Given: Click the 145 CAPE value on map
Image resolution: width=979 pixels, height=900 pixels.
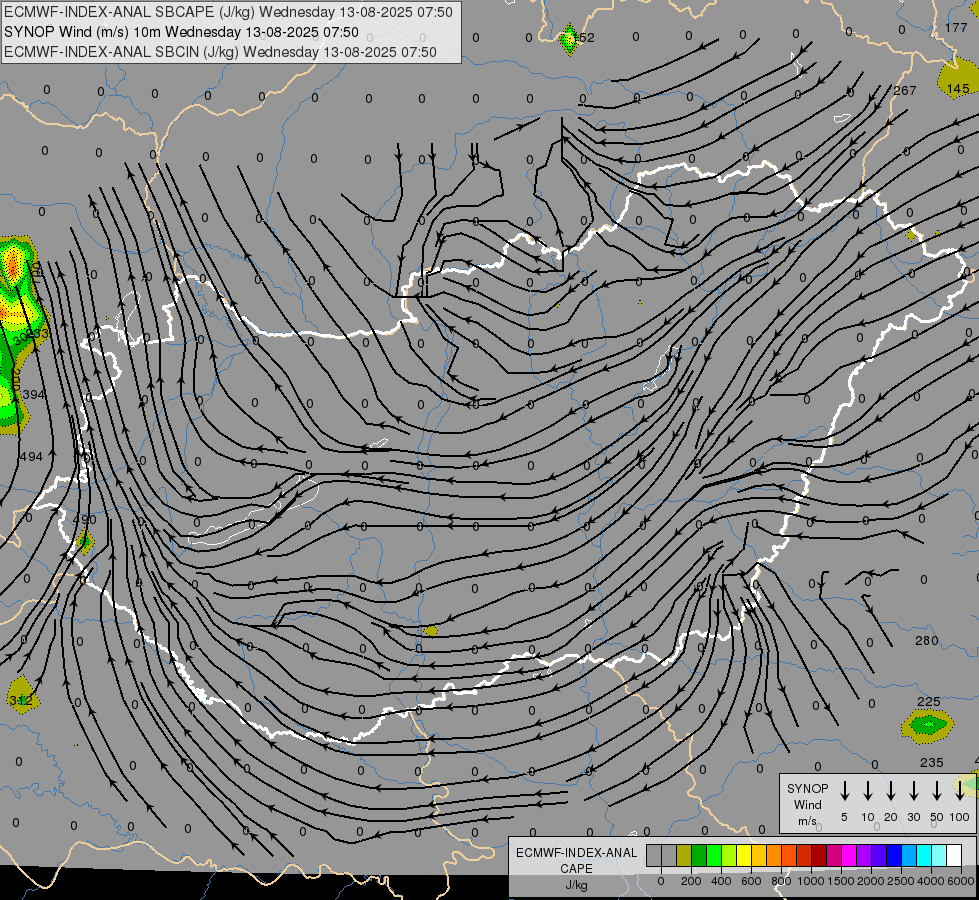Looking at the screenshot, I should pyautogui.click(x=958, y=89).
